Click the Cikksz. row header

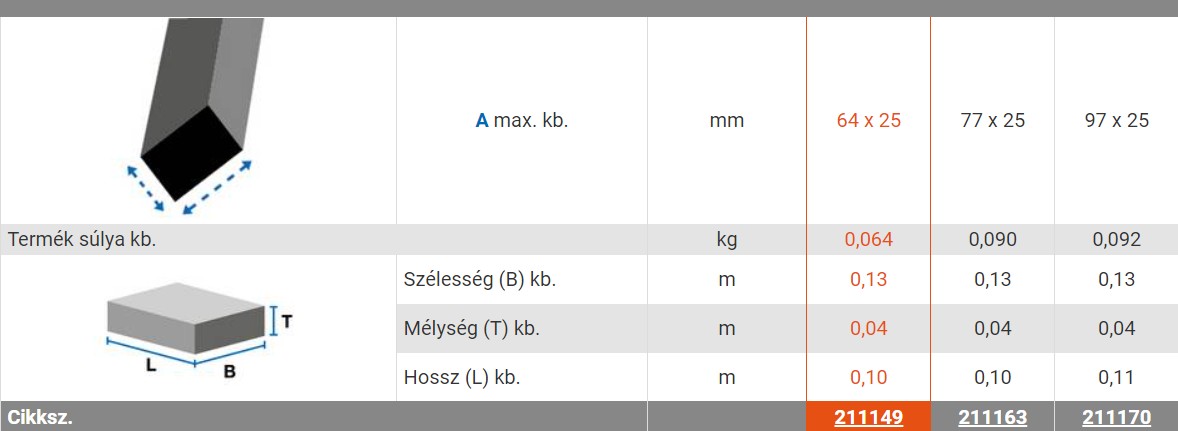(40, 417)
